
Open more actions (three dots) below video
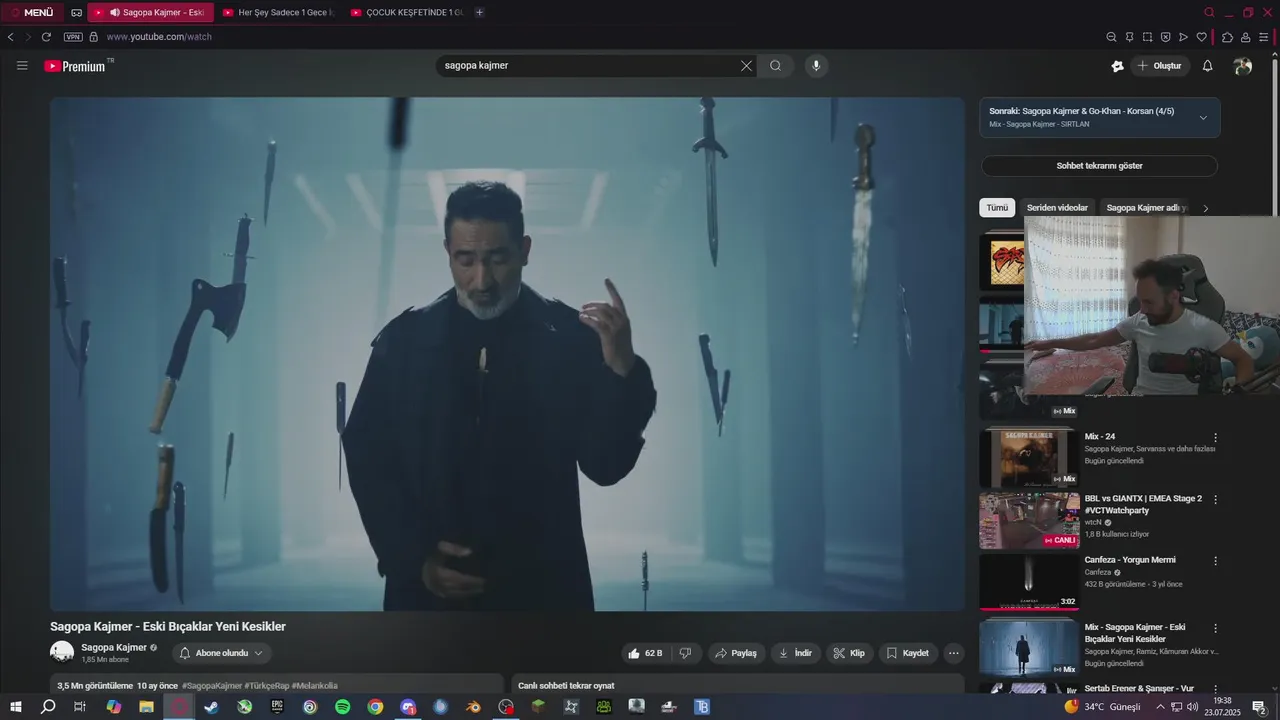(x=953, y=653)
